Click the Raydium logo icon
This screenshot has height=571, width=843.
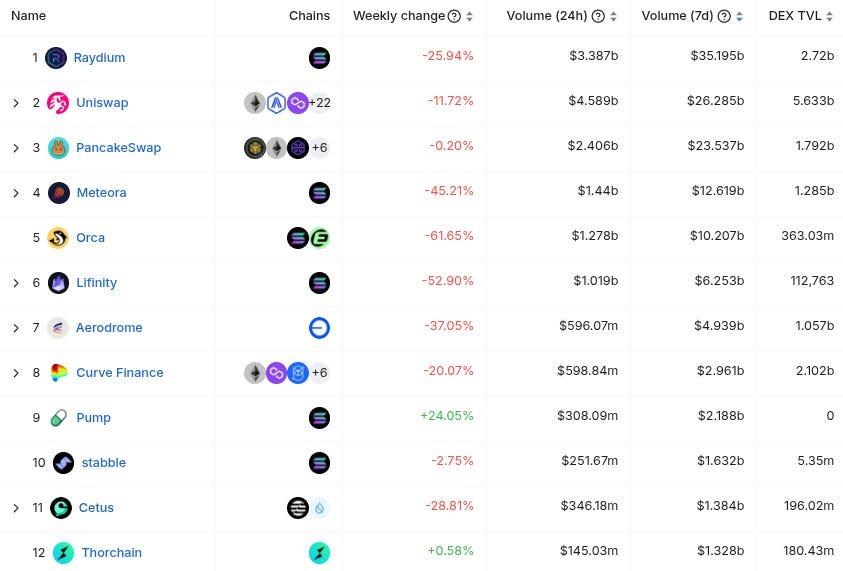56,58
